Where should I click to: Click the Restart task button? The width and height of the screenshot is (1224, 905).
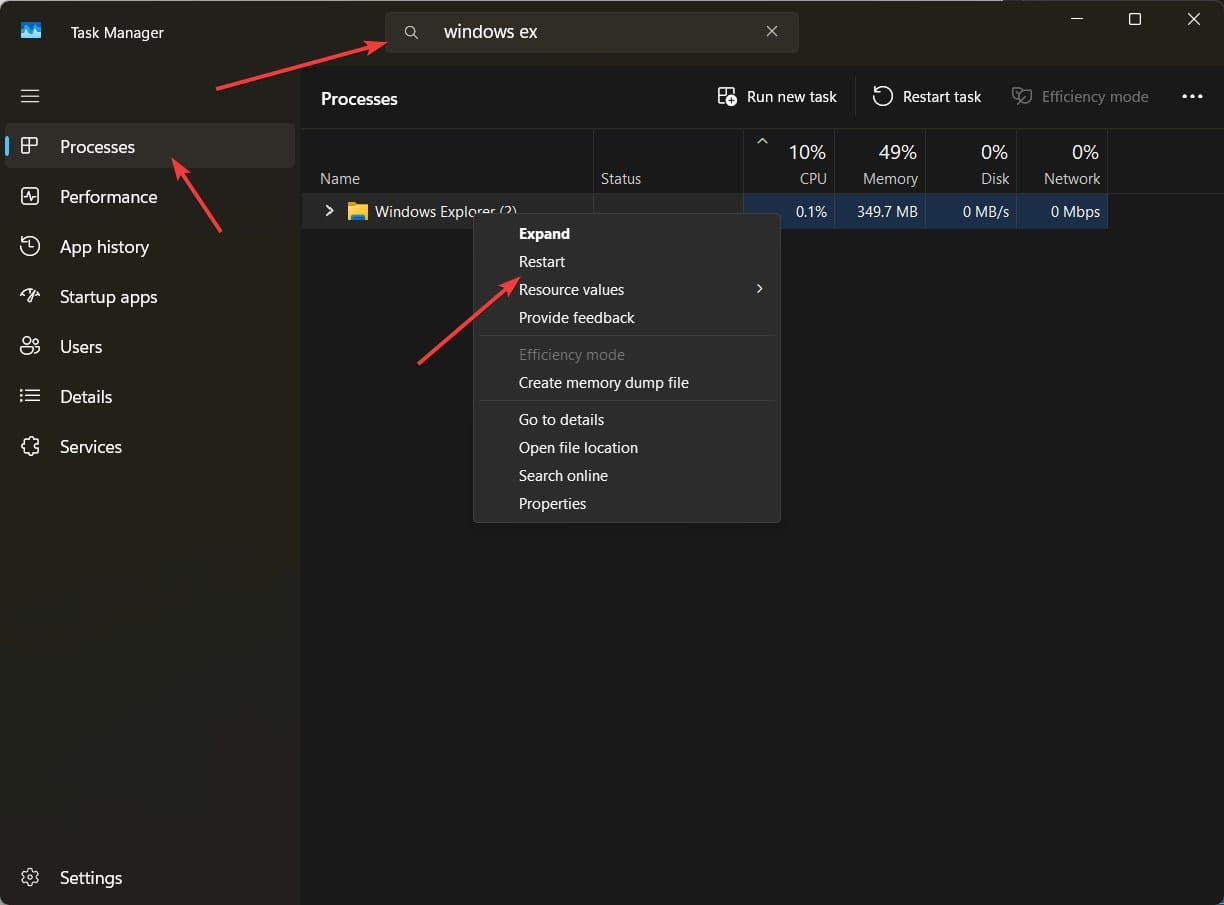pos(927,96)
